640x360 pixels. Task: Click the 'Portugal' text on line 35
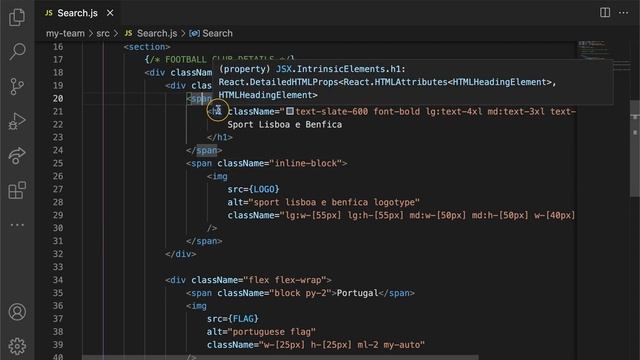358,293
